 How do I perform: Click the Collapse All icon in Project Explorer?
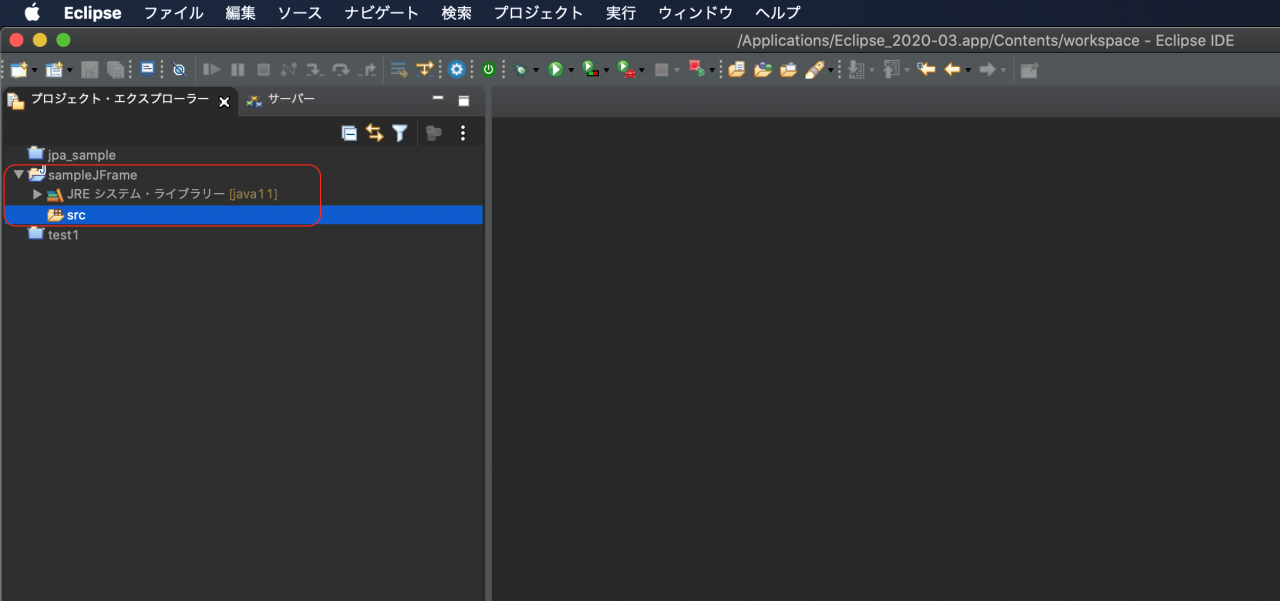[x=349, y=133]
